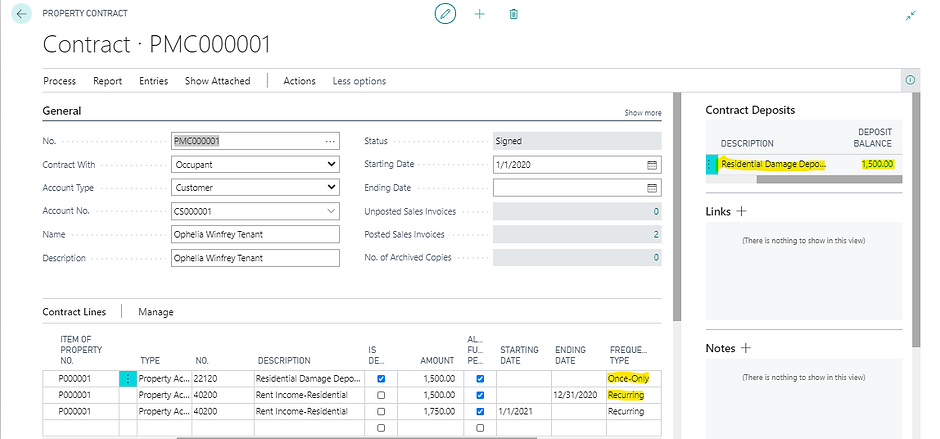Toggle the FactBox info icon

click(910, 80)
